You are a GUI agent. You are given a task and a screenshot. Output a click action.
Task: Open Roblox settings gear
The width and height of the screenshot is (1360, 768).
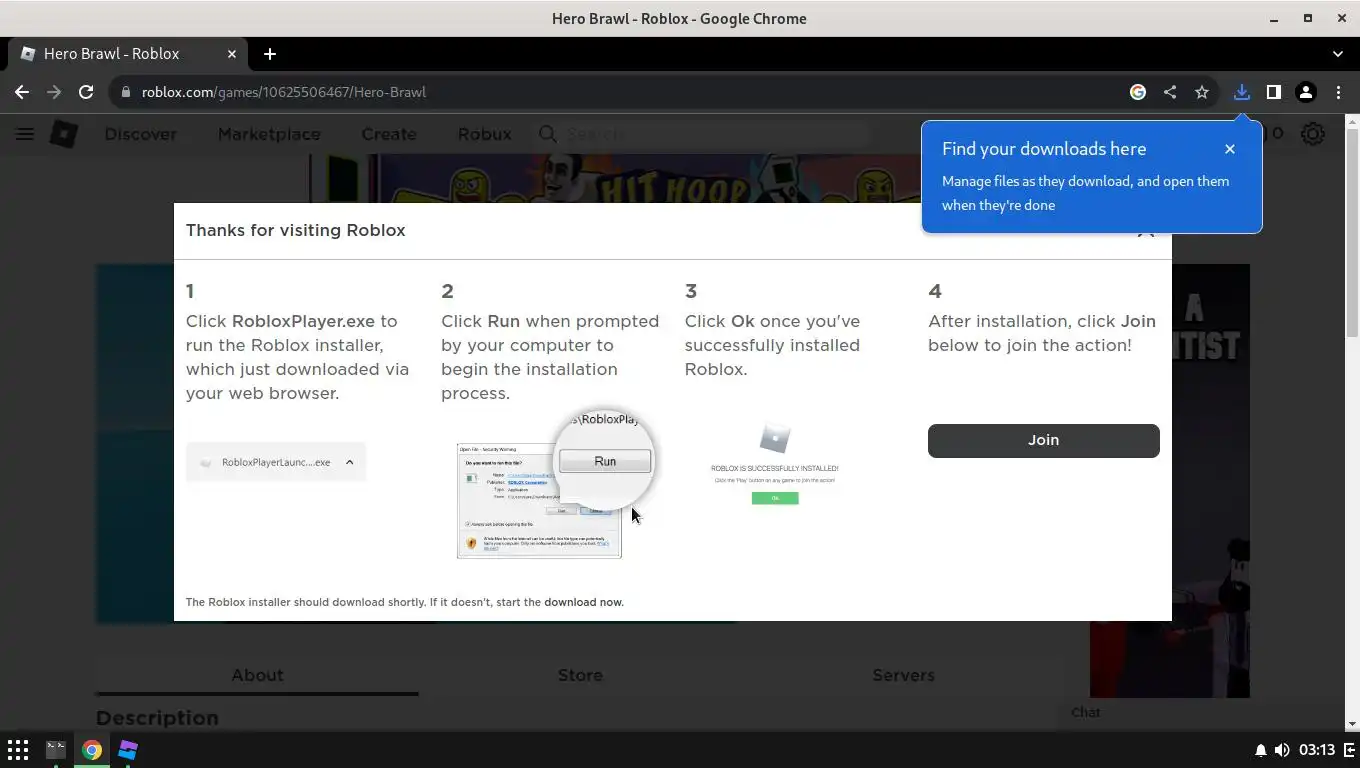coord(1313,134)
